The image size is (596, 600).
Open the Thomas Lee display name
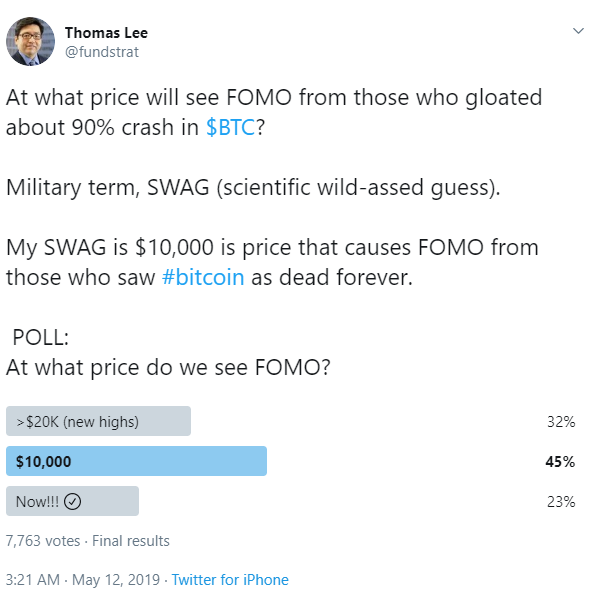pyautogui.click(x=106, y=33)
